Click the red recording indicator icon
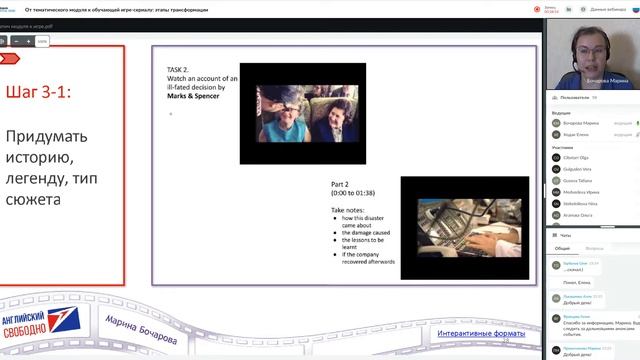Screen dimensions: 640x360 point(537,9)
